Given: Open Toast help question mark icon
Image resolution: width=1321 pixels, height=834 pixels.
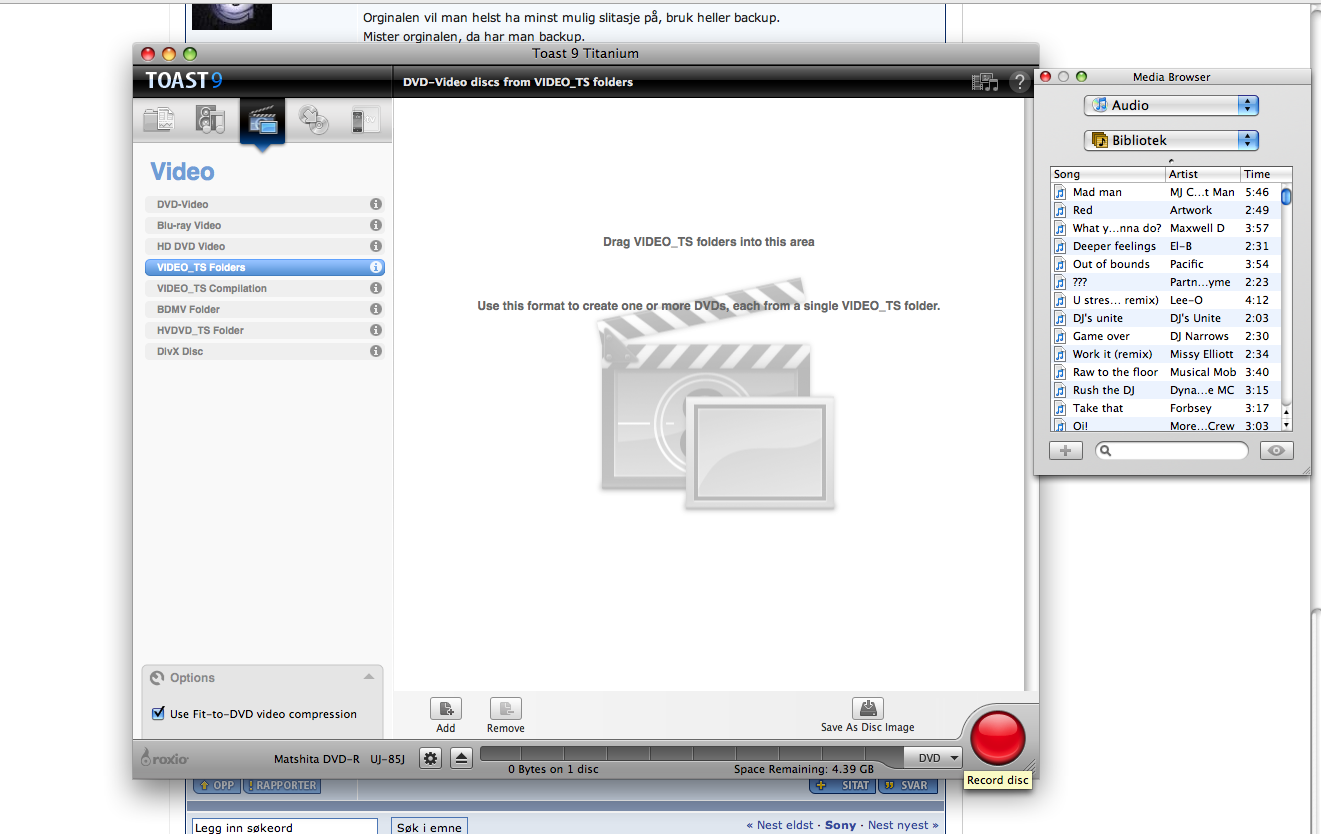Looking at the screenshot, I should tap(1019, 82).
